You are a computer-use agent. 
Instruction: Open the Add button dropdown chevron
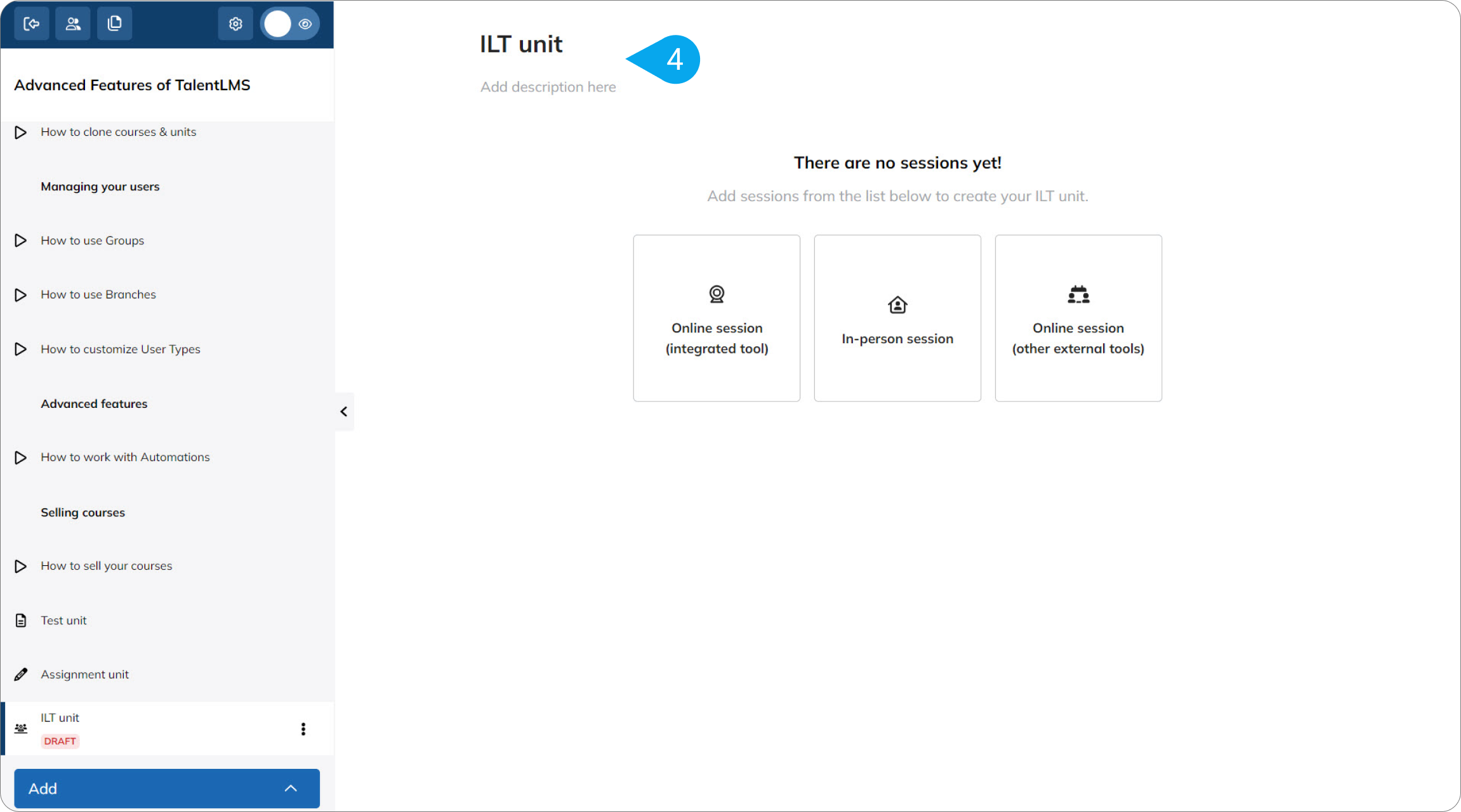[291, 788]
